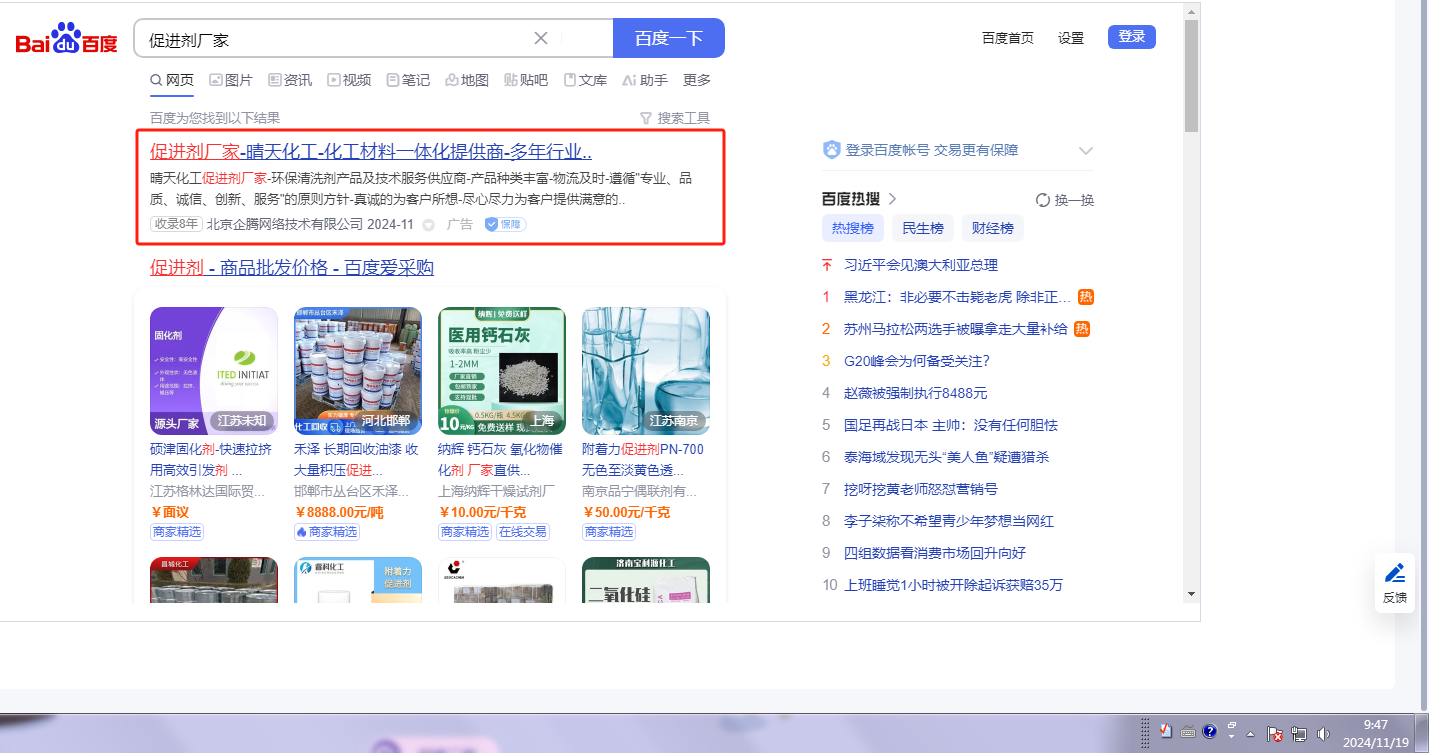Click the taskbar clock showing 9:47
1429x753 pixels.
pyautogui.click(x=1376, y=733)
